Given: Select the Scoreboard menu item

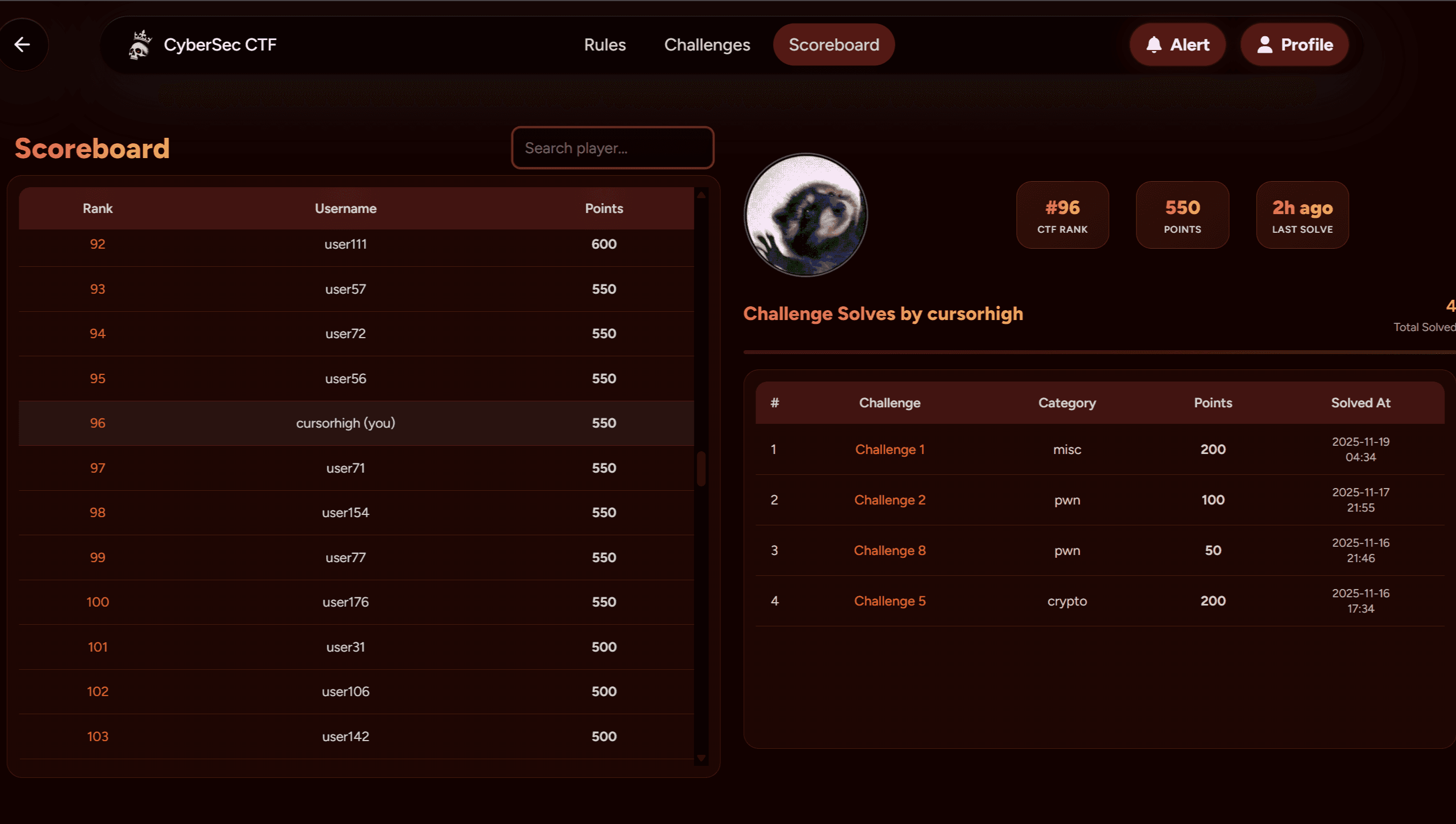Looking at the screenshot, I should (833, 44).
